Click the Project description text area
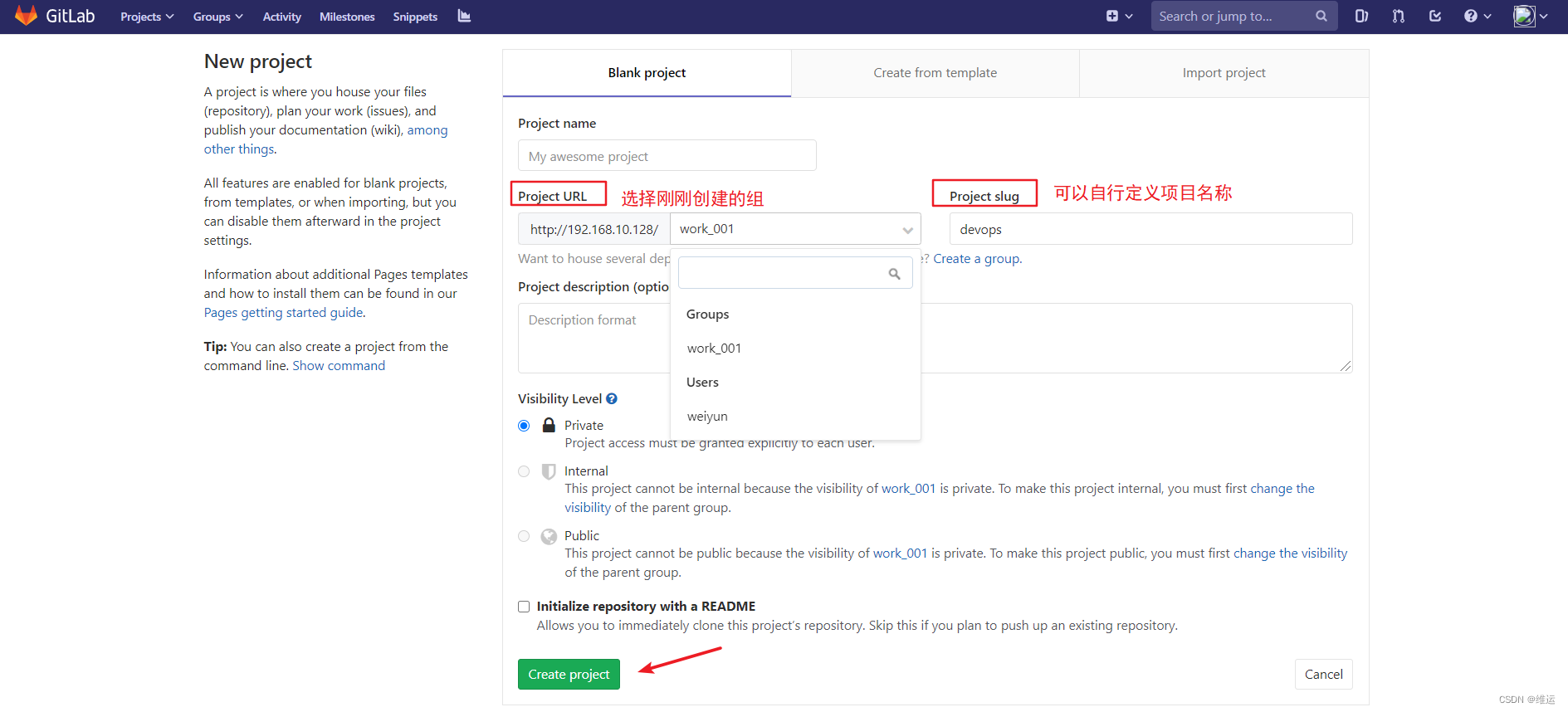 [x=935, y=338]
